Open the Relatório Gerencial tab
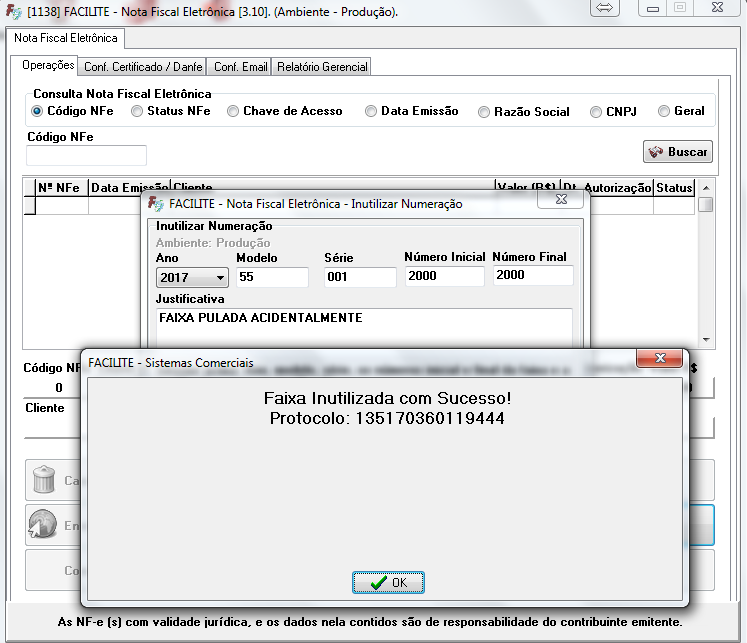Screen dimensions: 747x643 coord(322,67)
